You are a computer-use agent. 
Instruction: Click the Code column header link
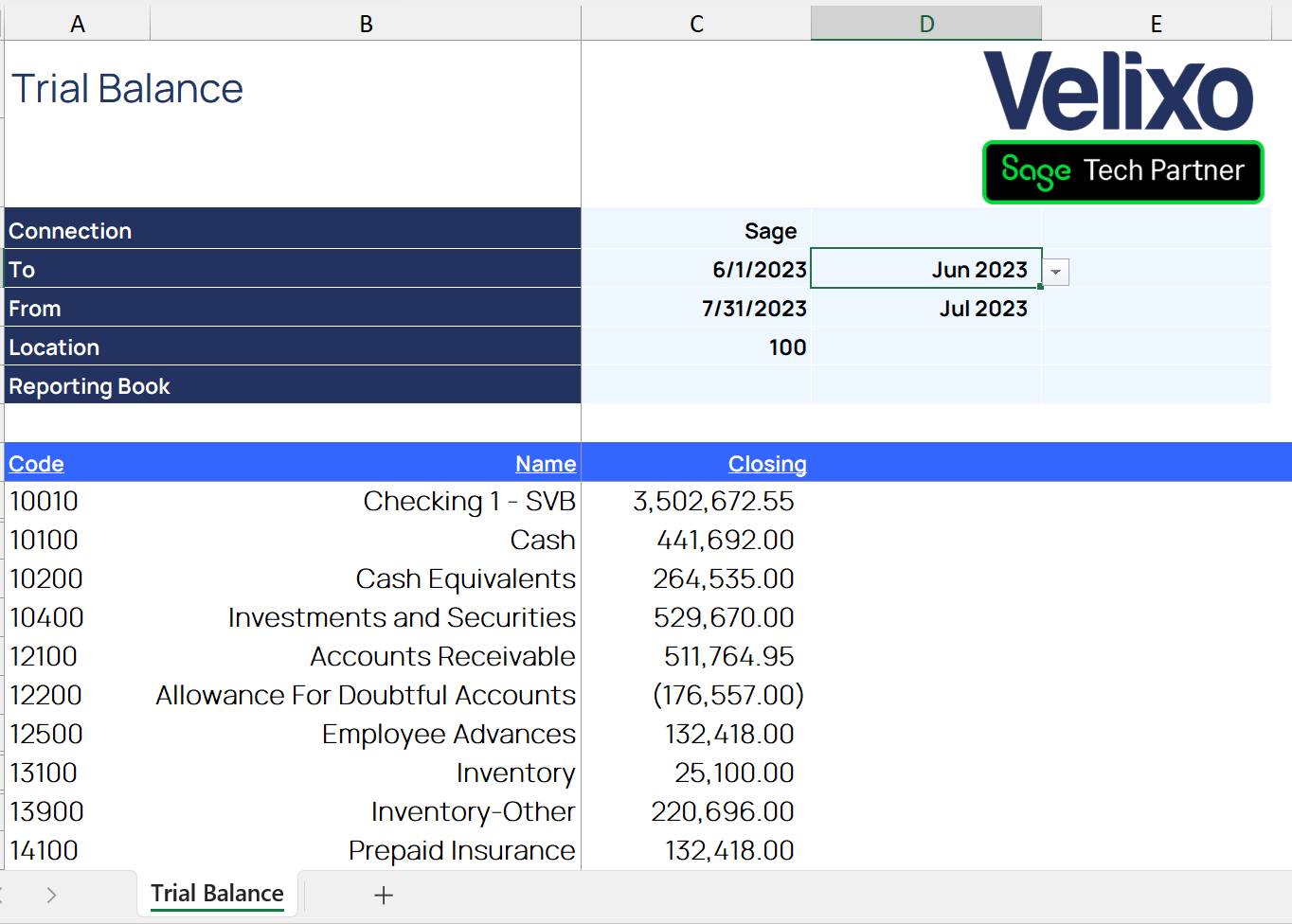tap(36, 464)
